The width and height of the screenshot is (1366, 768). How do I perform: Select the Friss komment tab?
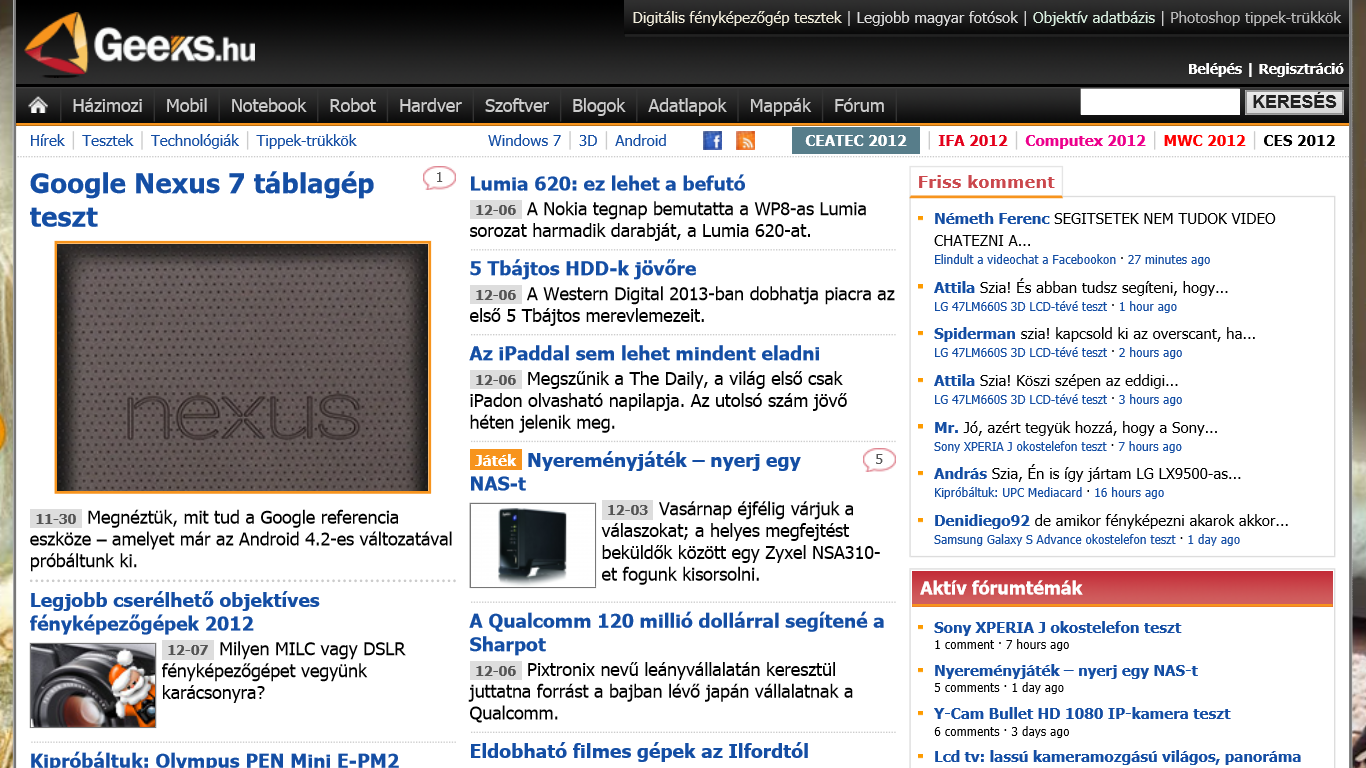pyautogui.click(x=985, y=182)
